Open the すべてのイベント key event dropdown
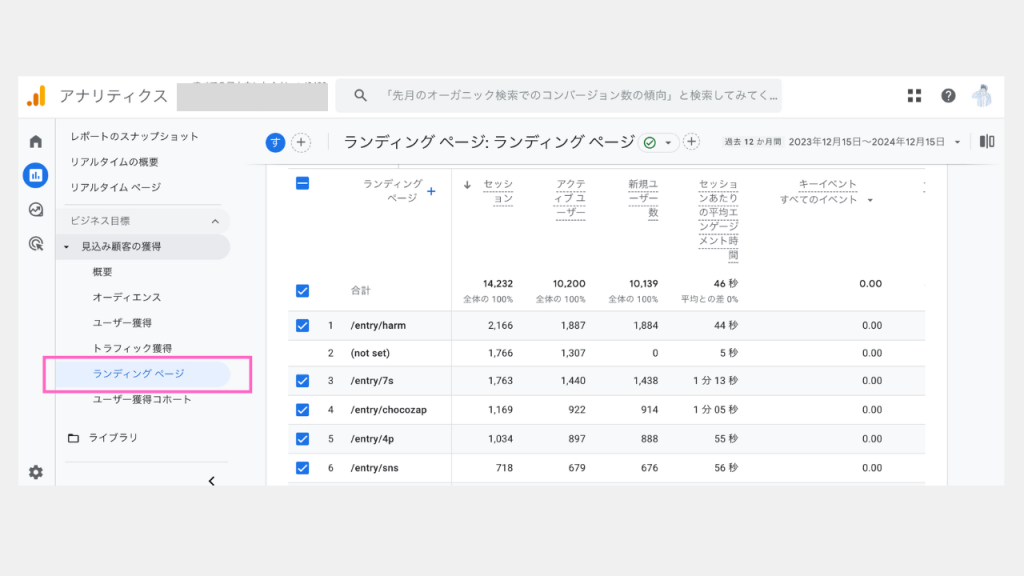Screen dimensions: 1024x576 tap(826, 200)
